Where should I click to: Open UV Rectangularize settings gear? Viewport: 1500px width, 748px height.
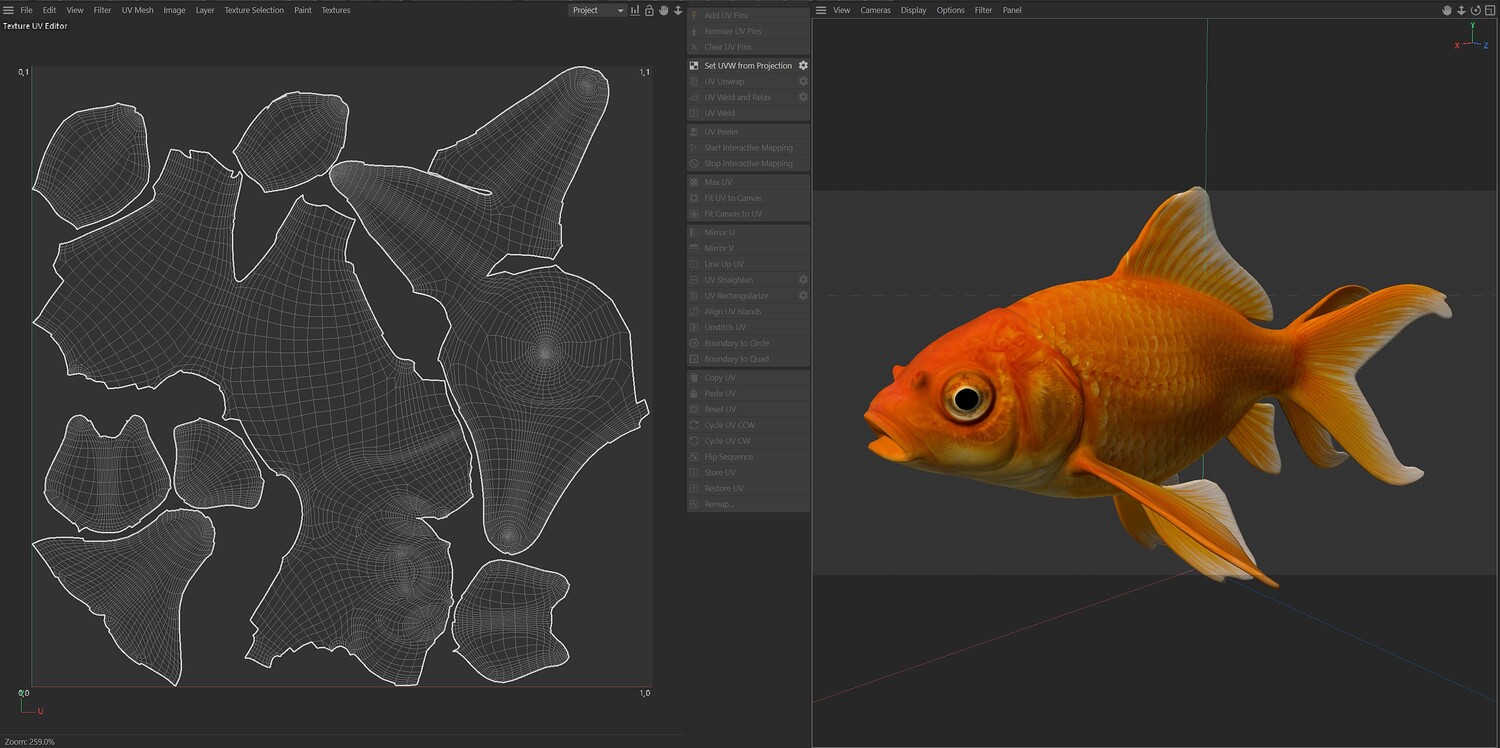(803, 296)
